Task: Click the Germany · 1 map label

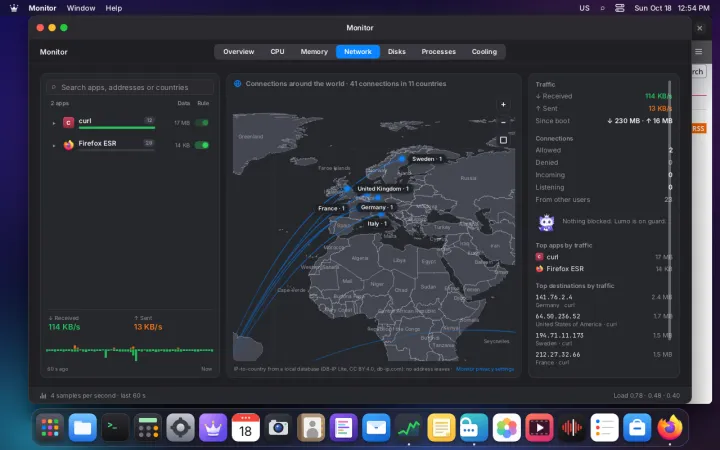Action: click(x=377, y=208)
